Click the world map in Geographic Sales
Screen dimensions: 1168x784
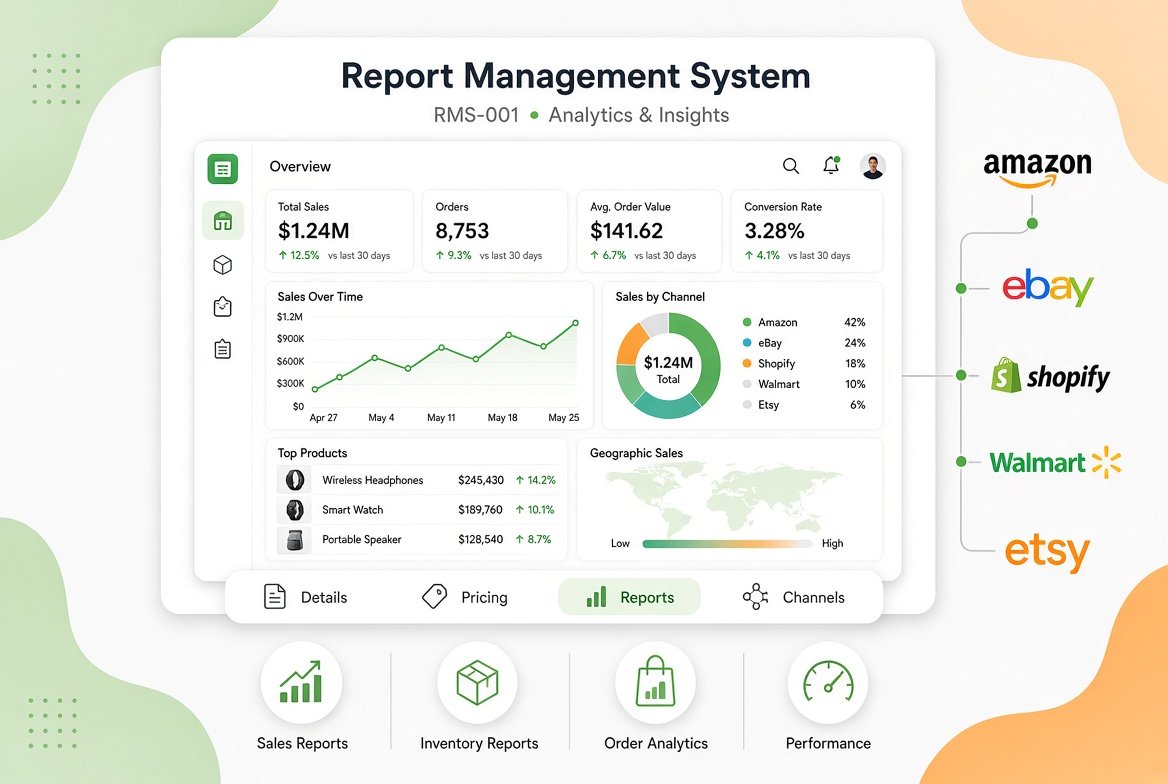pos(723,497)
